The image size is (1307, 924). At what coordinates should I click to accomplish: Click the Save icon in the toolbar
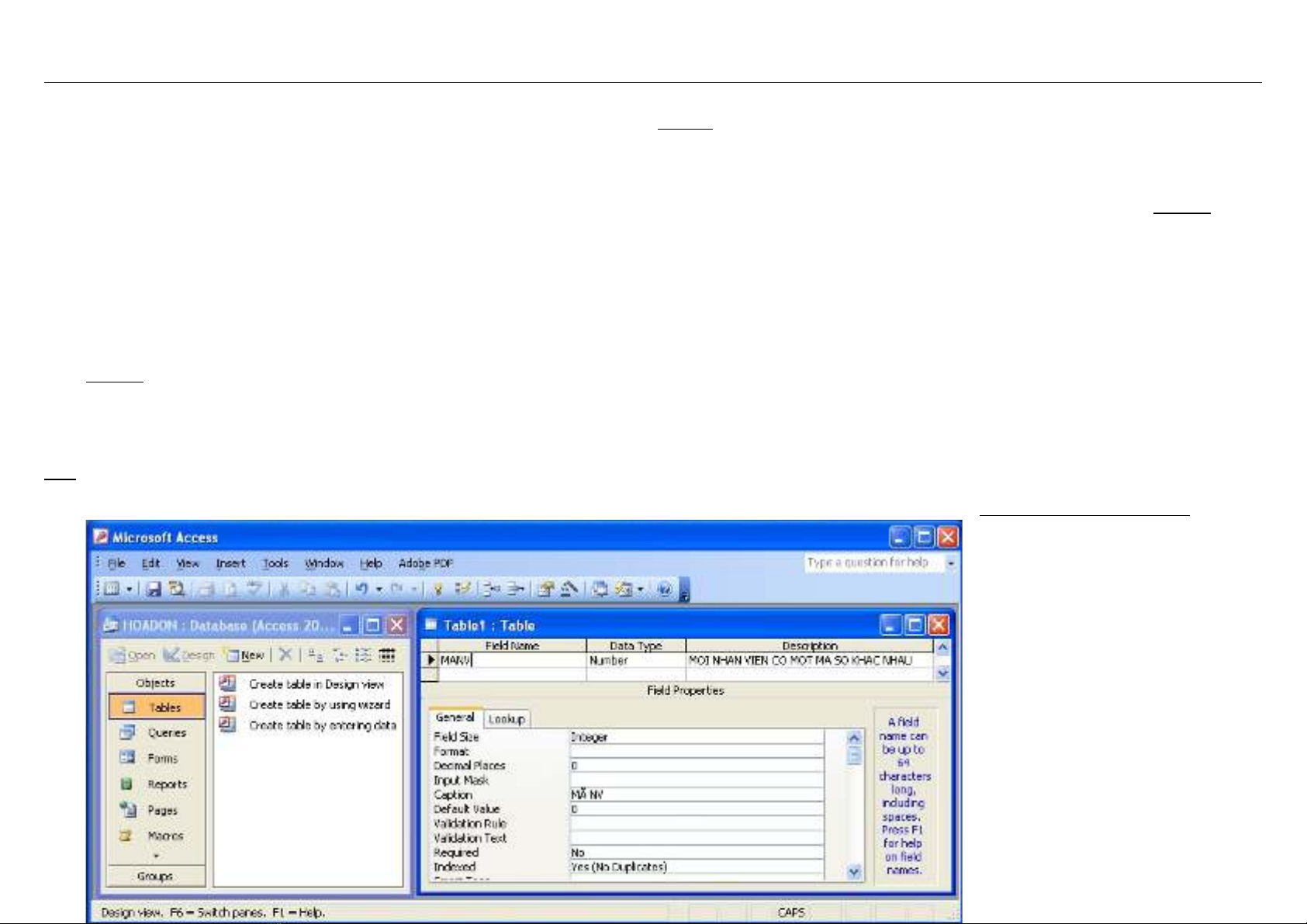pos(154,590)
